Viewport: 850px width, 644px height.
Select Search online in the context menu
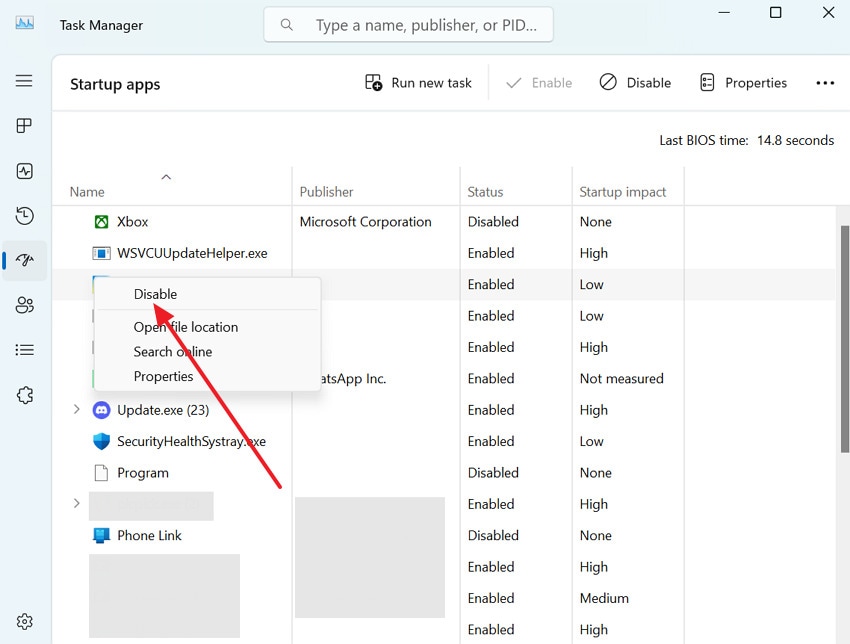point(172,351)
